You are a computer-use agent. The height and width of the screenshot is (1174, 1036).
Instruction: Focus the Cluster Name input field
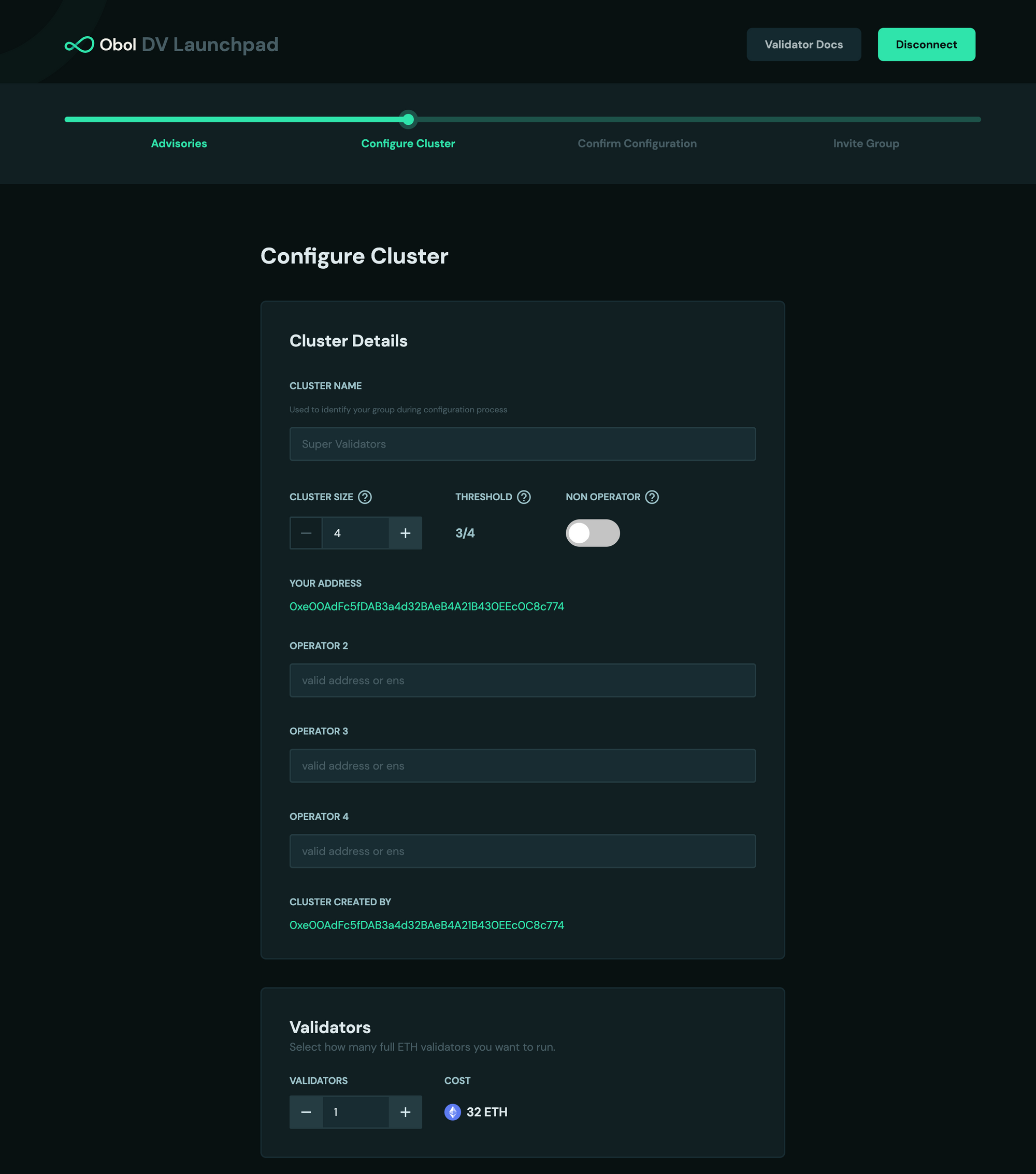pos(522,444)
